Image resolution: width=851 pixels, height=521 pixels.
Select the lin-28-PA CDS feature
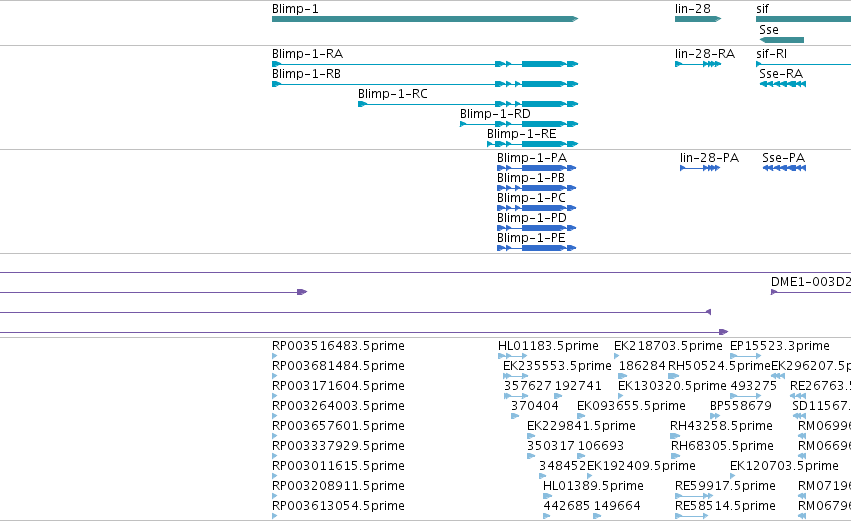[700, 168]
